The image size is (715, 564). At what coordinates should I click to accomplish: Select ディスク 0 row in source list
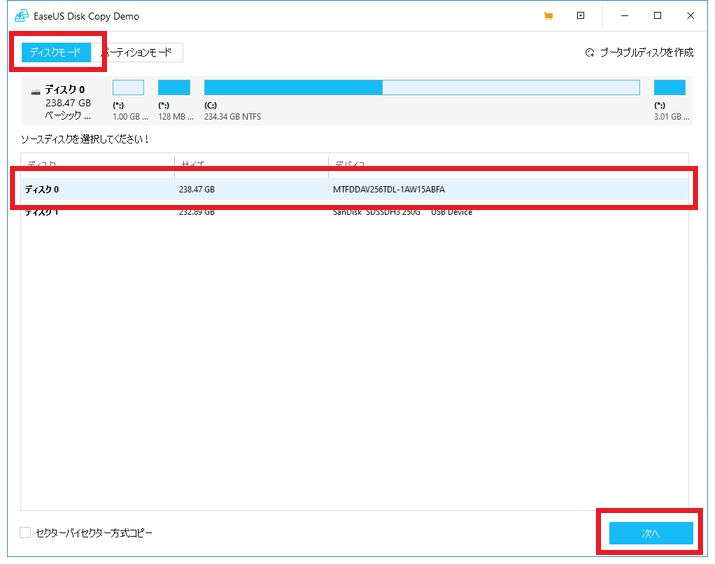pyautogui.click(x=355, y=189)
